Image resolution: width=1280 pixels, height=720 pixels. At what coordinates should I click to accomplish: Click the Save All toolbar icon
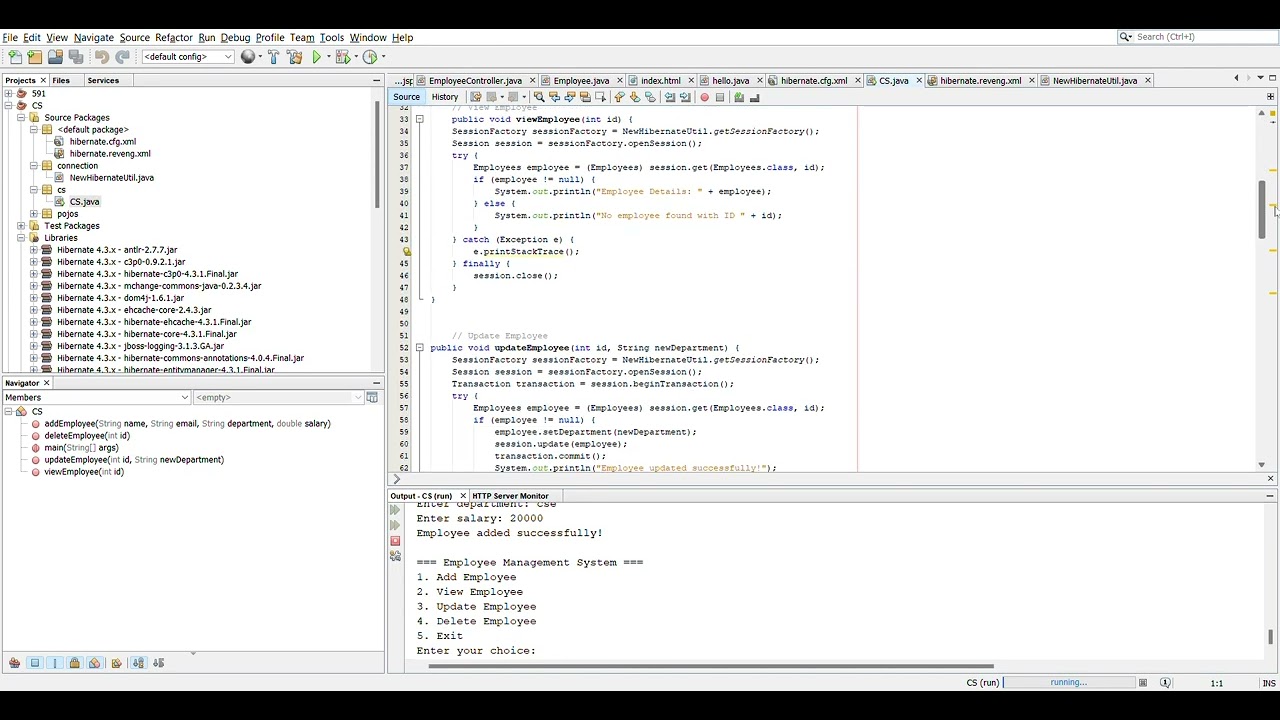(x=76, y=57)
